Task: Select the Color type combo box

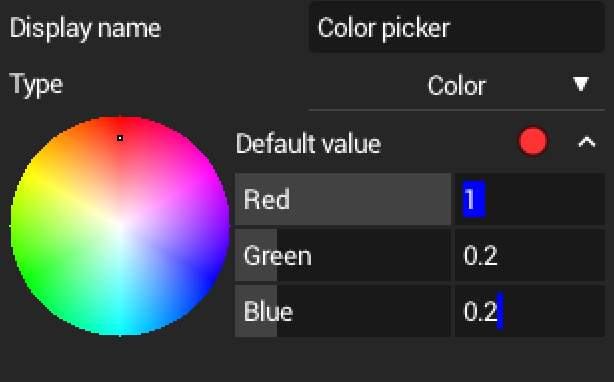Action: click(457, 85)
